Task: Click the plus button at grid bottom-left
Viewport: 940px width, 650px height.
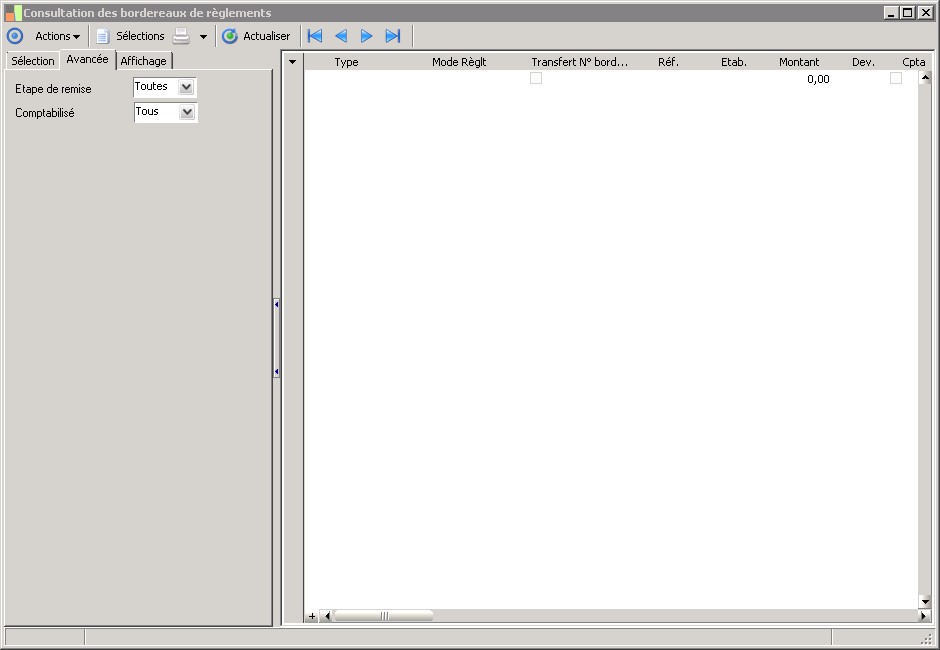Action: pos(312,616)
